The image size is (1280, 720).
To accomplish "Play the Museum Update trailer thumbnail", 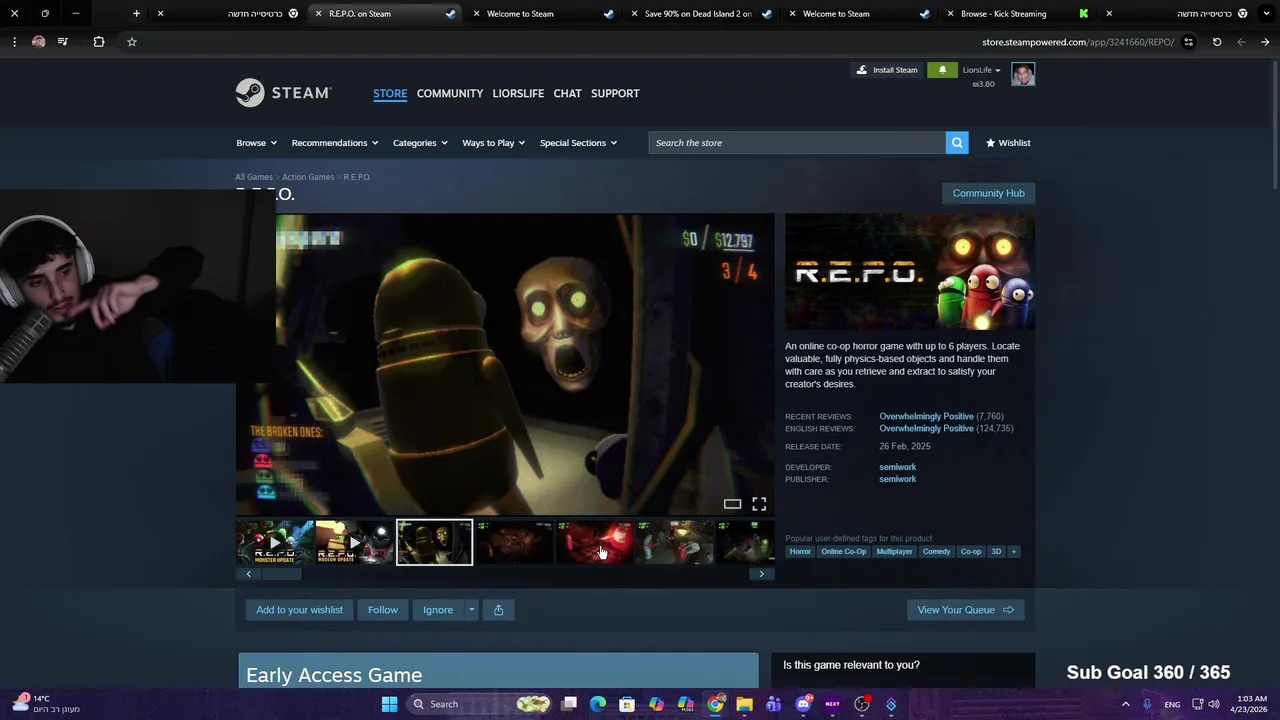I will pos(354,542).
